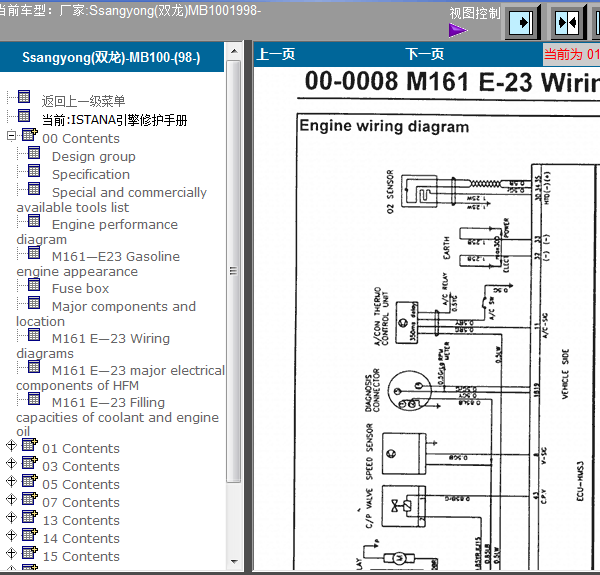Viewport: 600px width, 575px height.
Task: Expand the 05 Contents tree node
Action: (11, 481)
